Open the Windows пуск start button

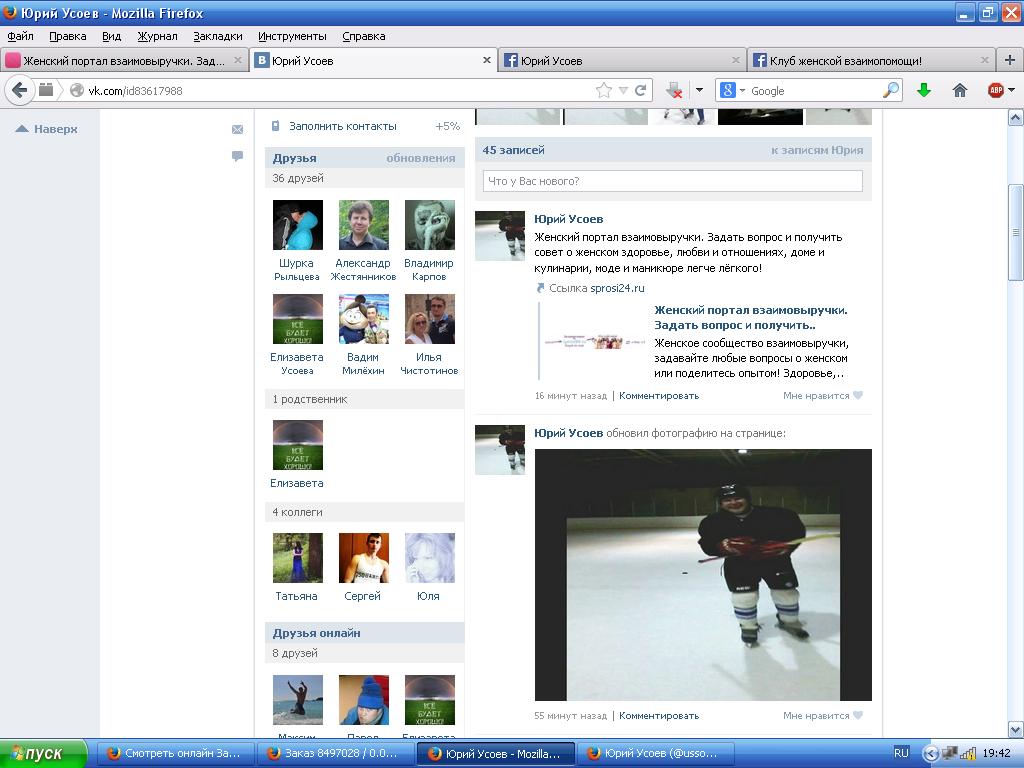pyautogui.click(x=43, y=754)
